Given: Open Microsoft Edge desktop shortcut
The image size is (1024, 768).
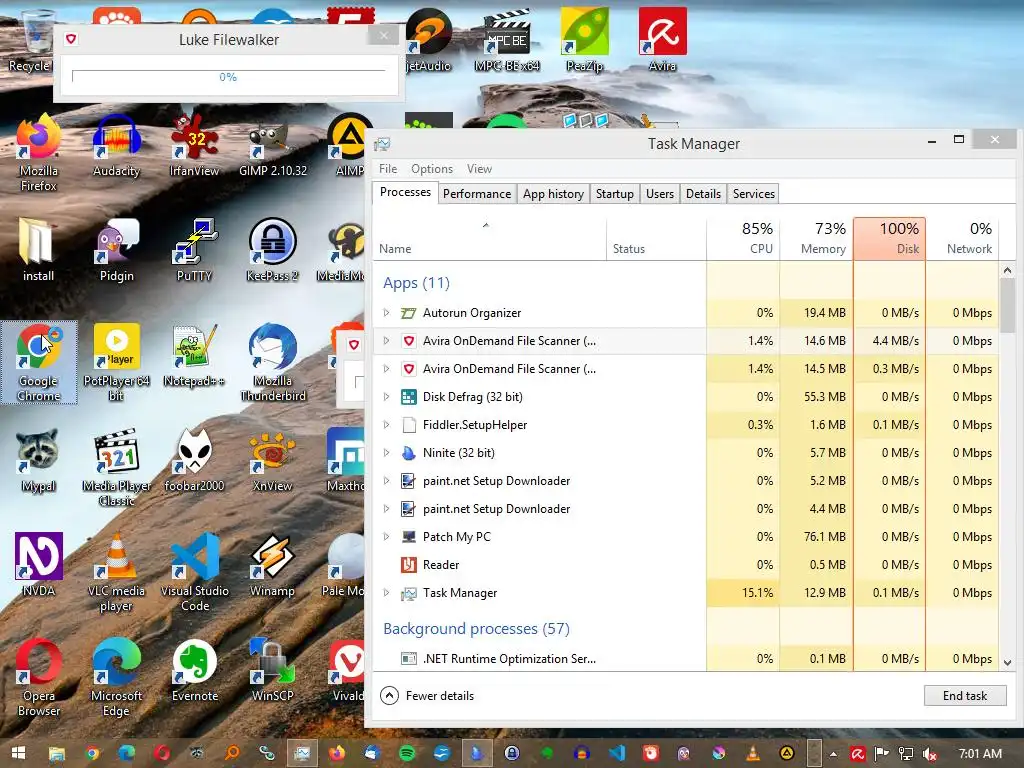Looking at the screenshot, I should pos(116,678).
